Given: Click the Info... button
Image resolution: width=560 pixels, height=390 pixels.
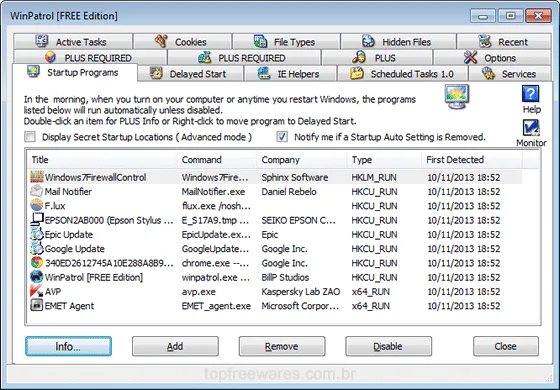Looking at the screenshot, I should pos(69,346).
